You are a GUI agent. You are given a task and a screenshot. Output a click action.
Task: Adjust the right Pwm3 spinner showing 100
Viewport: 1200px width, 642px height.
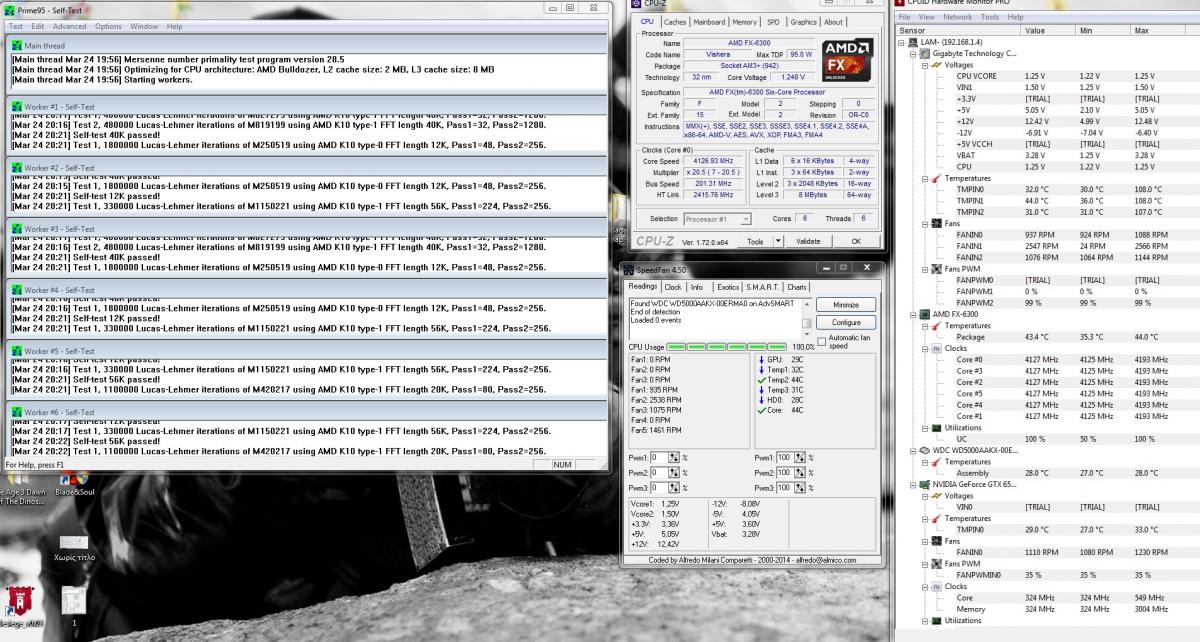(799, 487)
